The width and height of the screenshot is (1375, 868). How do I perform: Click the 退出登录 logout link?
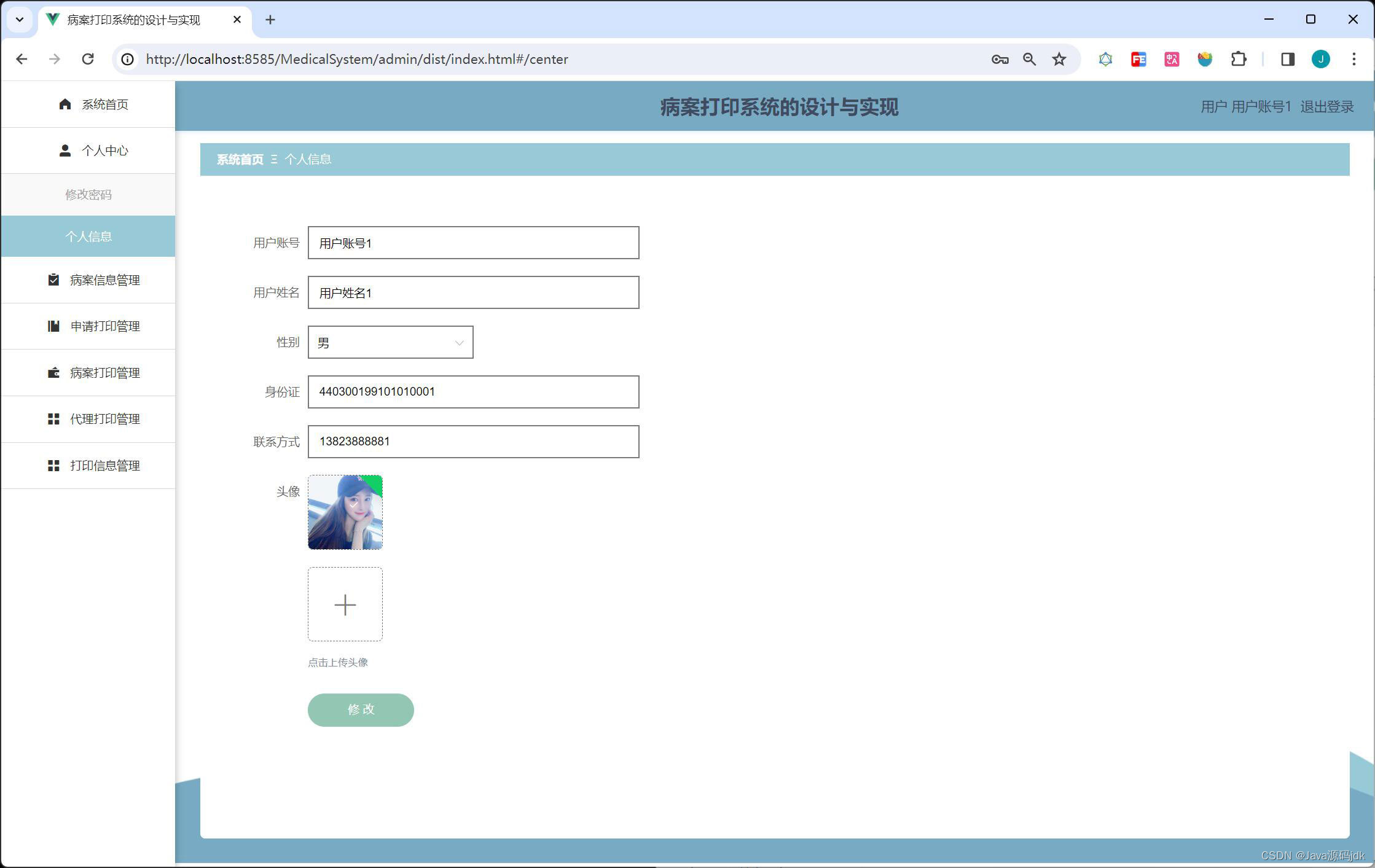1326,107
